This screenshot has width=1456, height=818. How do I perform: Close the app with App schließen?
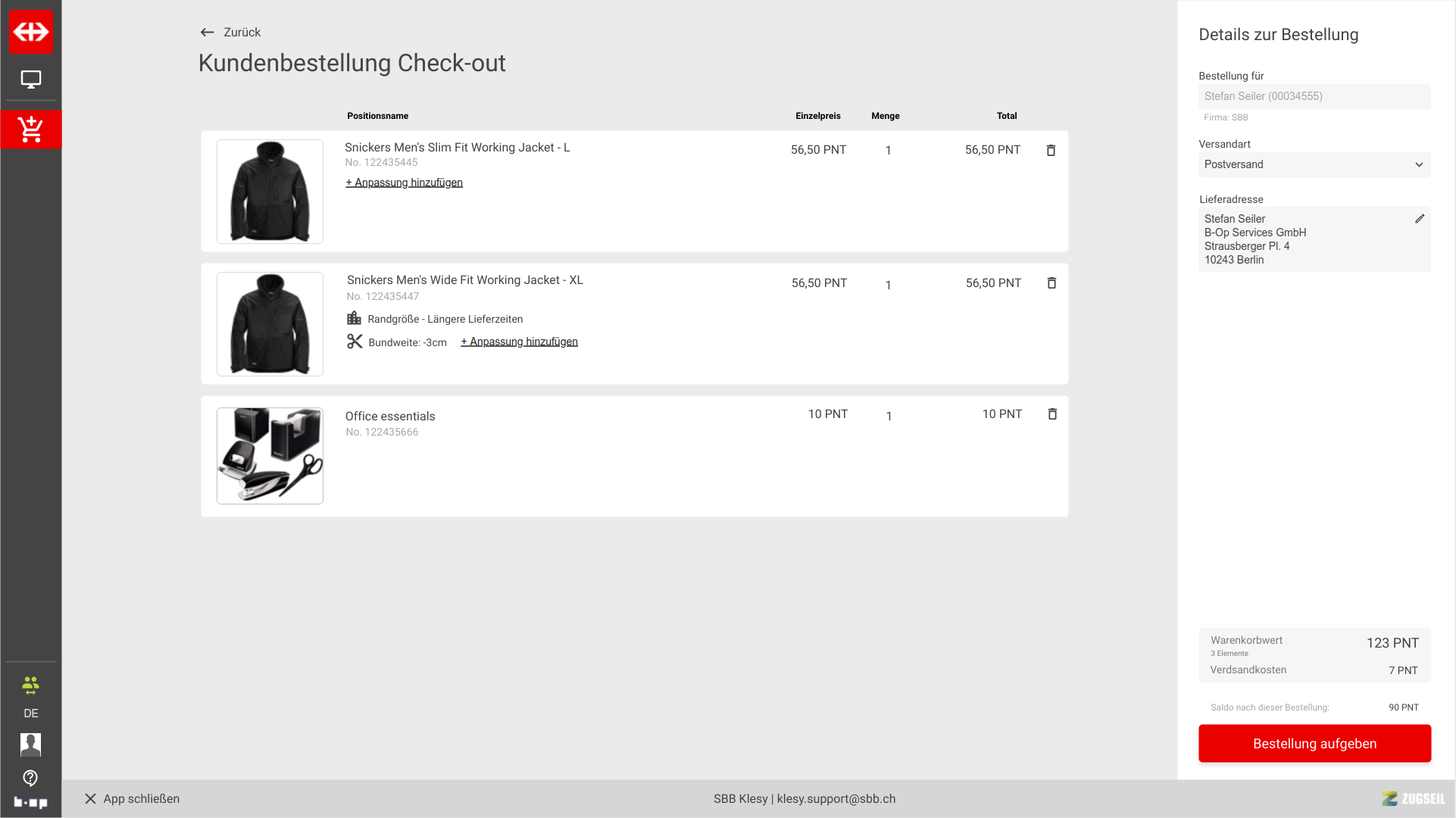point(133,798)
